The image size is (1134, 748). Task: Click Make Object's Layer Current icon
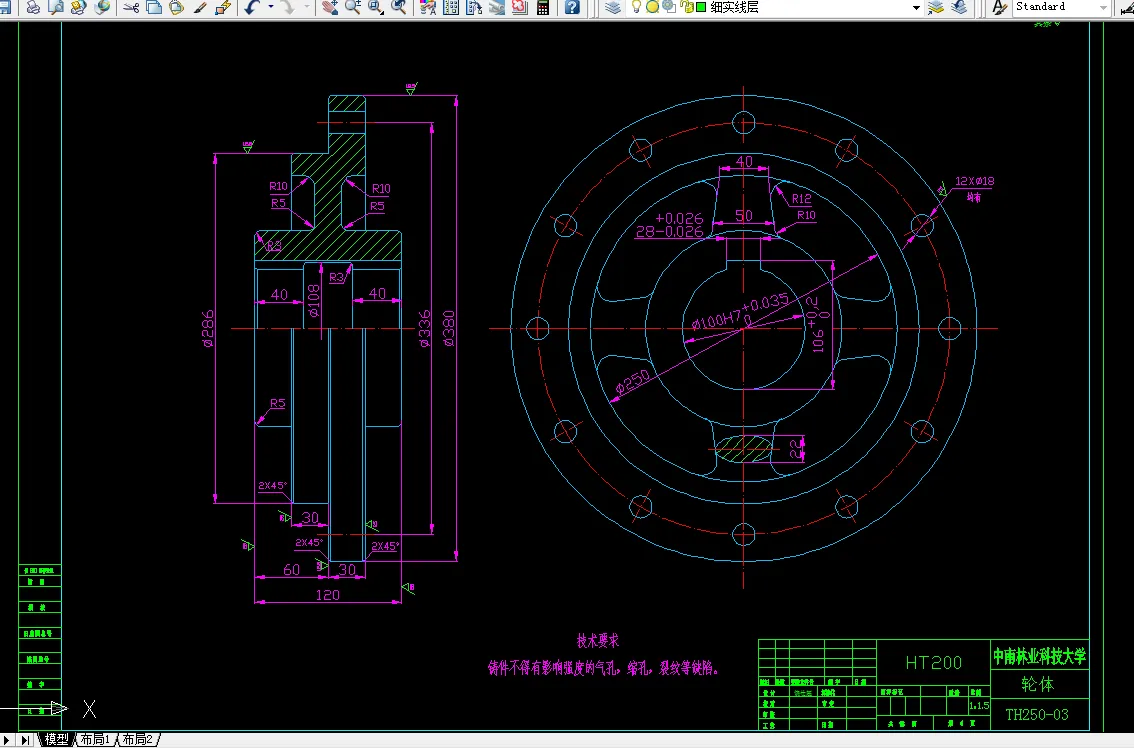(x=936, y=7)
